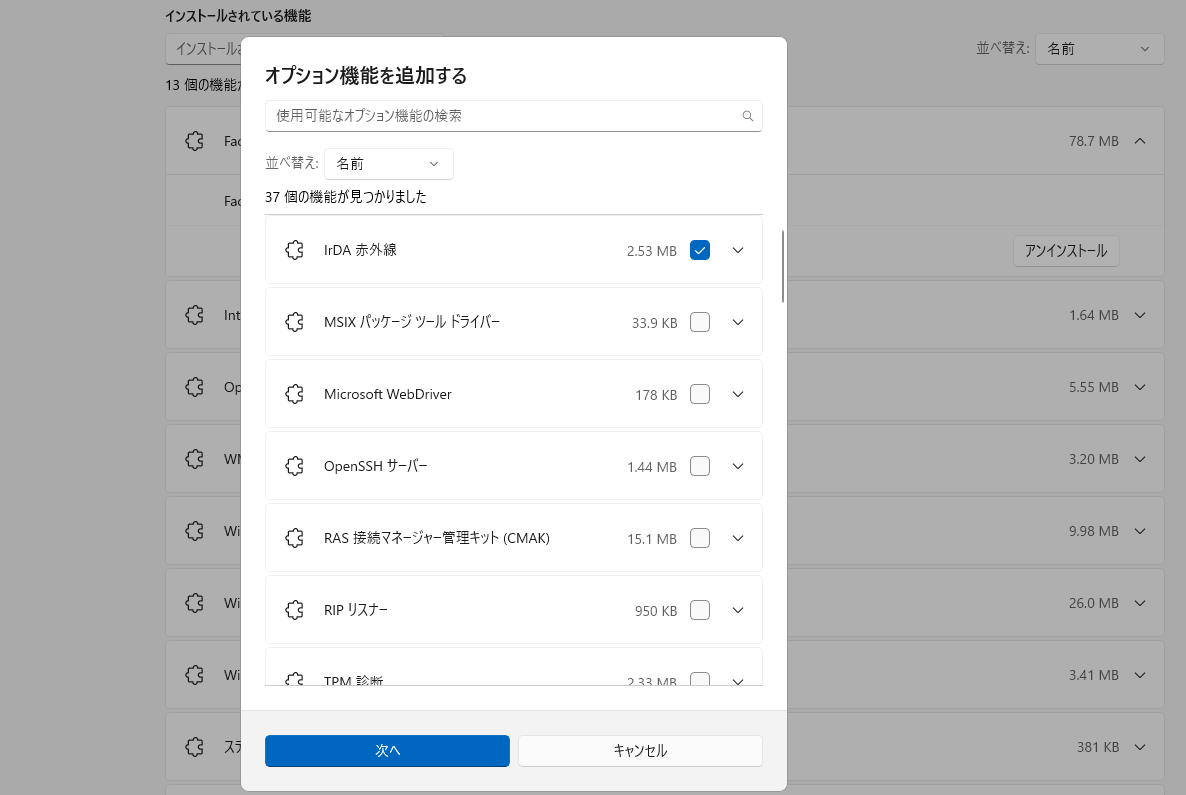Viewport: 1186px width, 795px height.
Task: Click the RAS 接続マネージャー feature icon
Action: (x=294, y=538)
